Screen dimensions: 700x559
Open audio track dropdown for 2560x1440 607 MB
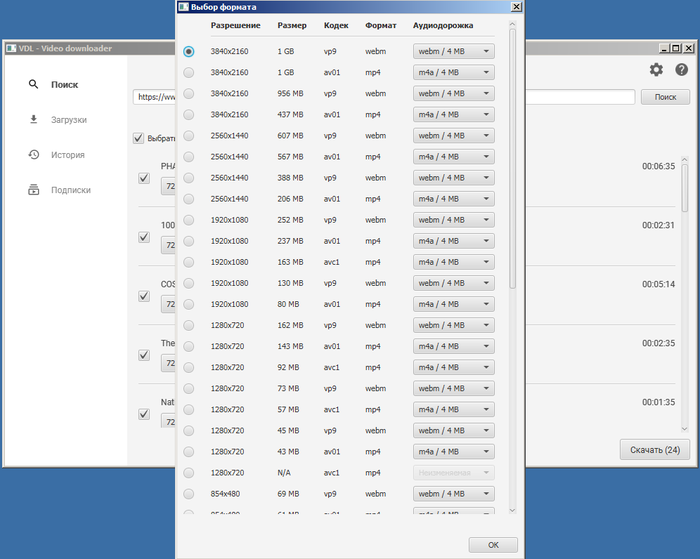453,136
